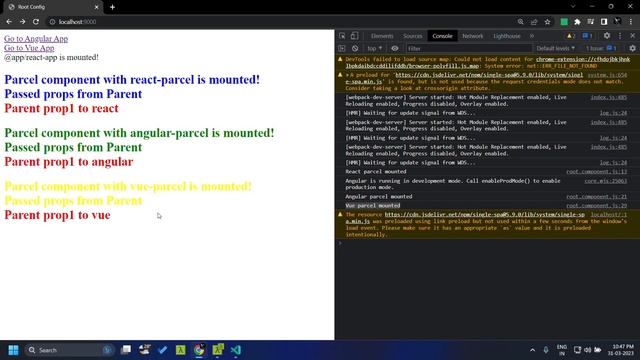This screenshot has width=640, height=360.
Task: Open the DevTools three-dot customize menu
Action: tap(620, 36)
